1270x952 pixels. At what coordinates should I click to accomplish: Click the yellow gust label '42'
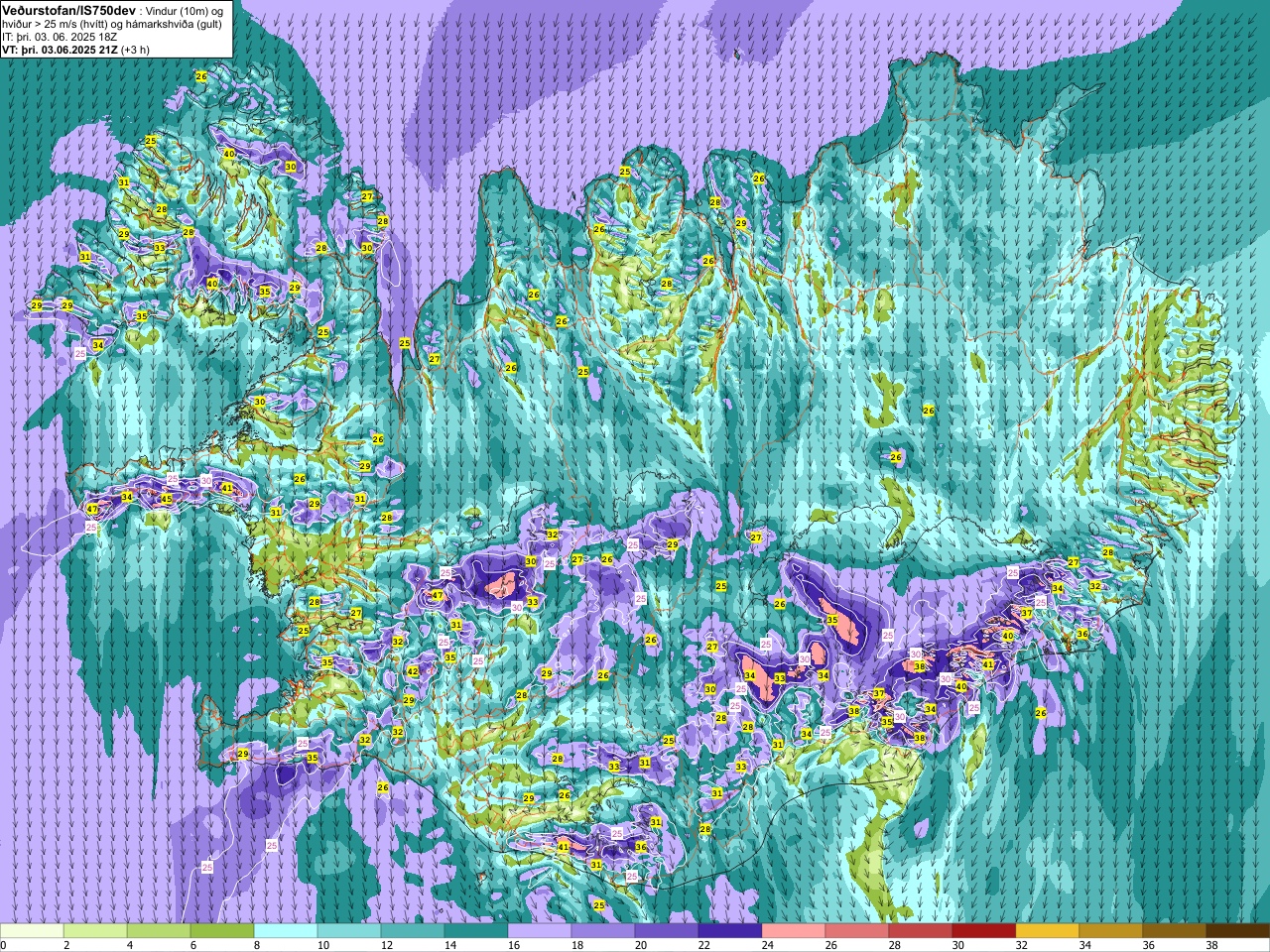coord(414,671)
